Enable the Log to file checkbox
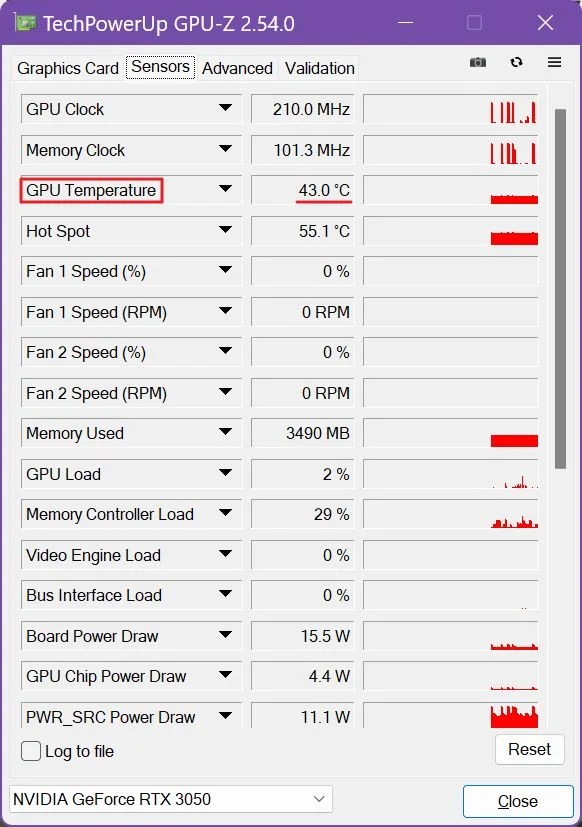Screen dimensions: 582x827 (29, 751)
